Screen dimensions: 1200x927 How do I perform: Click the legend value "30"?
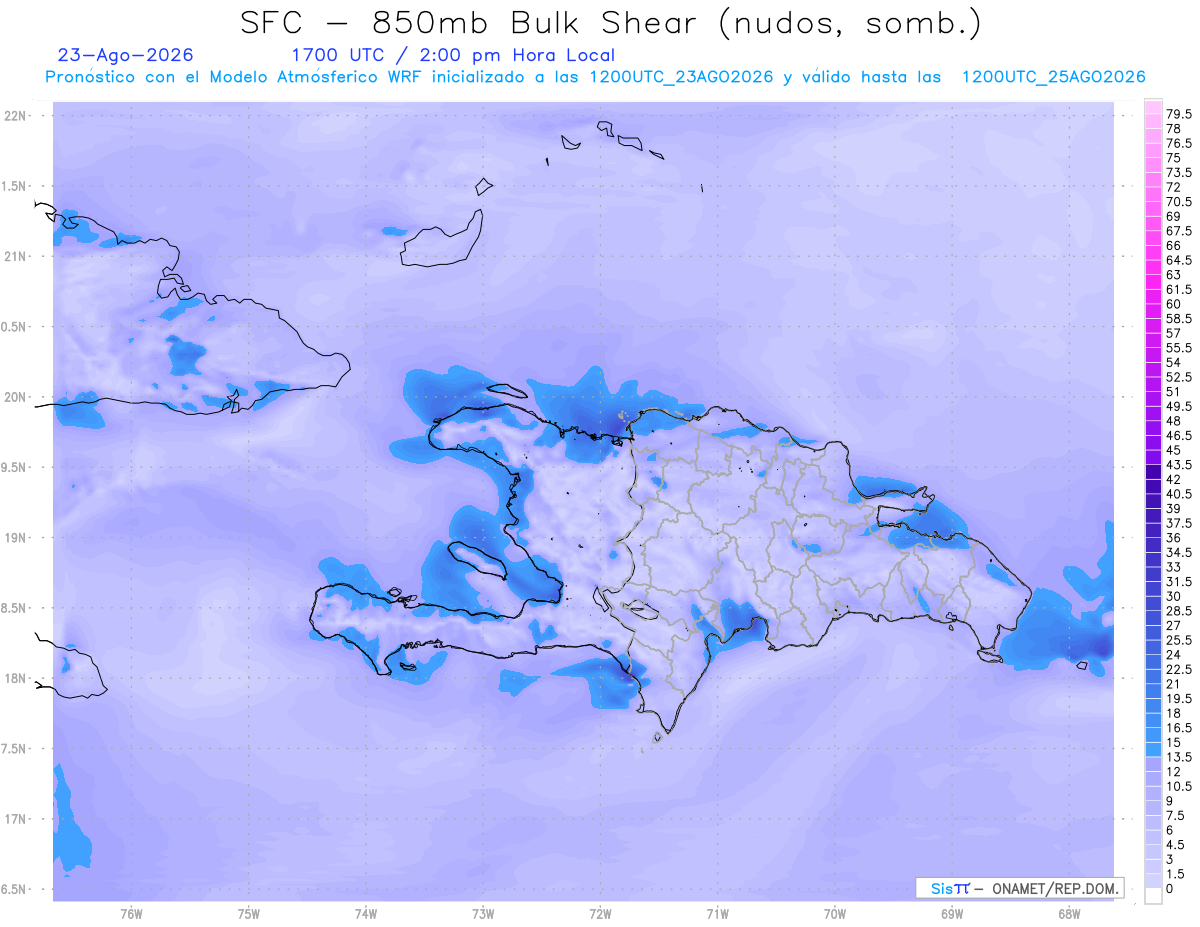pyautogui.click(x=1174, y=596)
